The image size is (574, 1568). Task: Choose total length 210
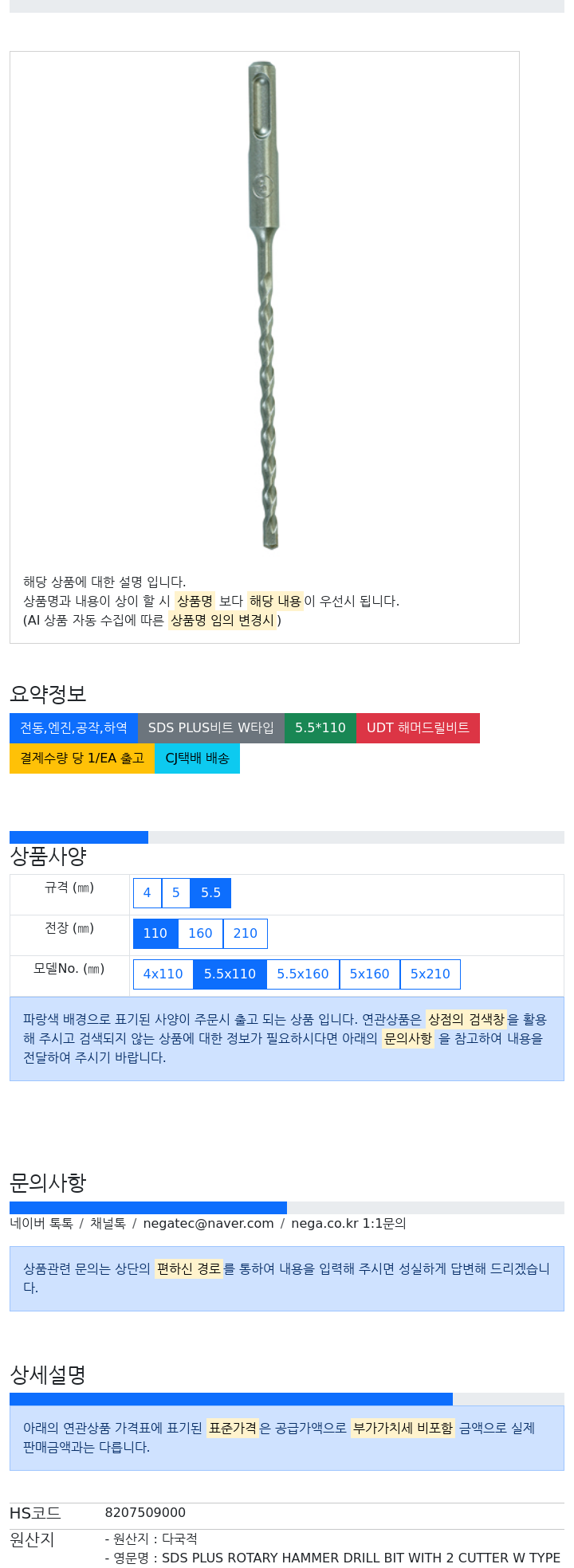click(x=246, y=934)
